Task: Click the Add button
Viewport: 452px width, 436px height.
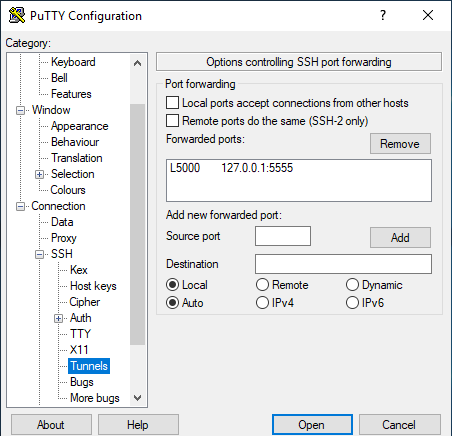Action: coord(400,238)
